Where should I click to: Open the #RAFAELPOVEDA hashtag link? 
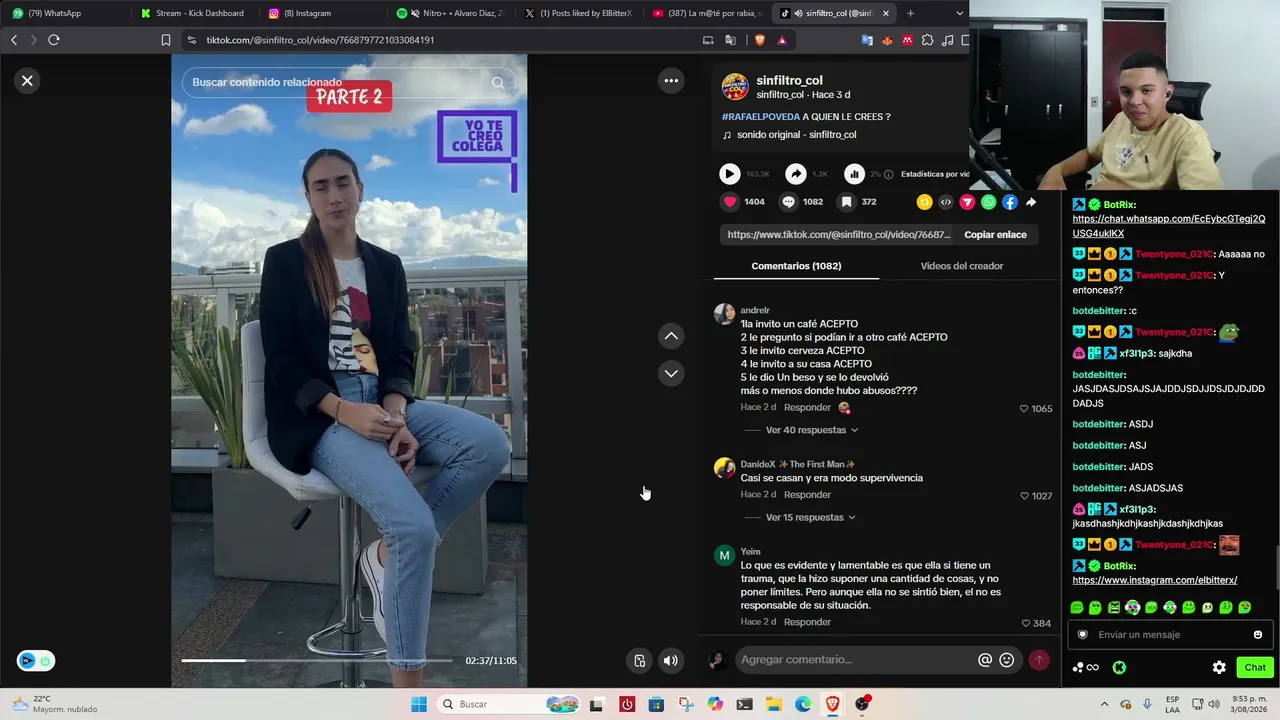click(x=761, y=117)
